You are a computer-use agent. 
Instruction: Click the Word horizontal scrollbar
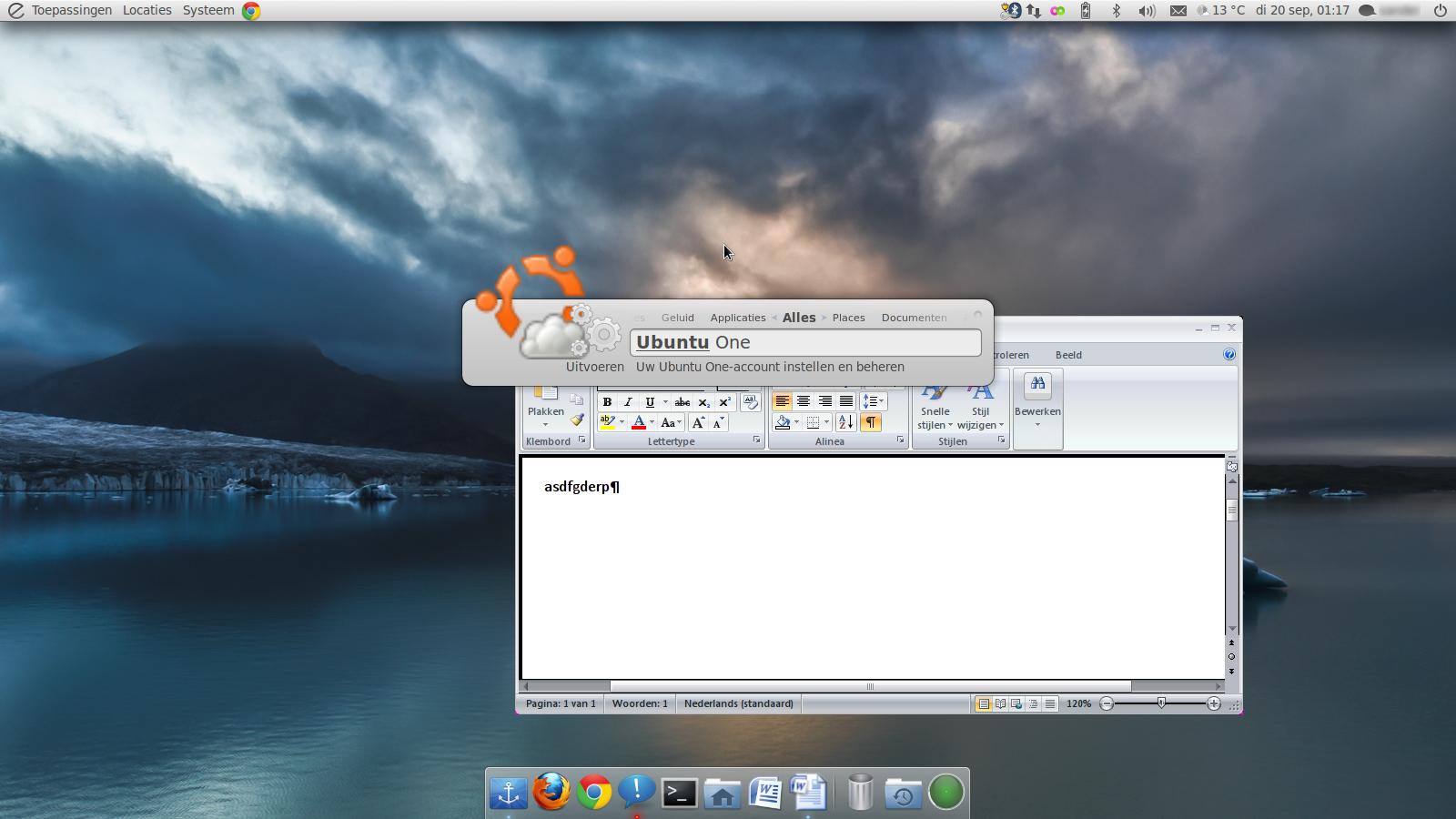tap(871, 686)
